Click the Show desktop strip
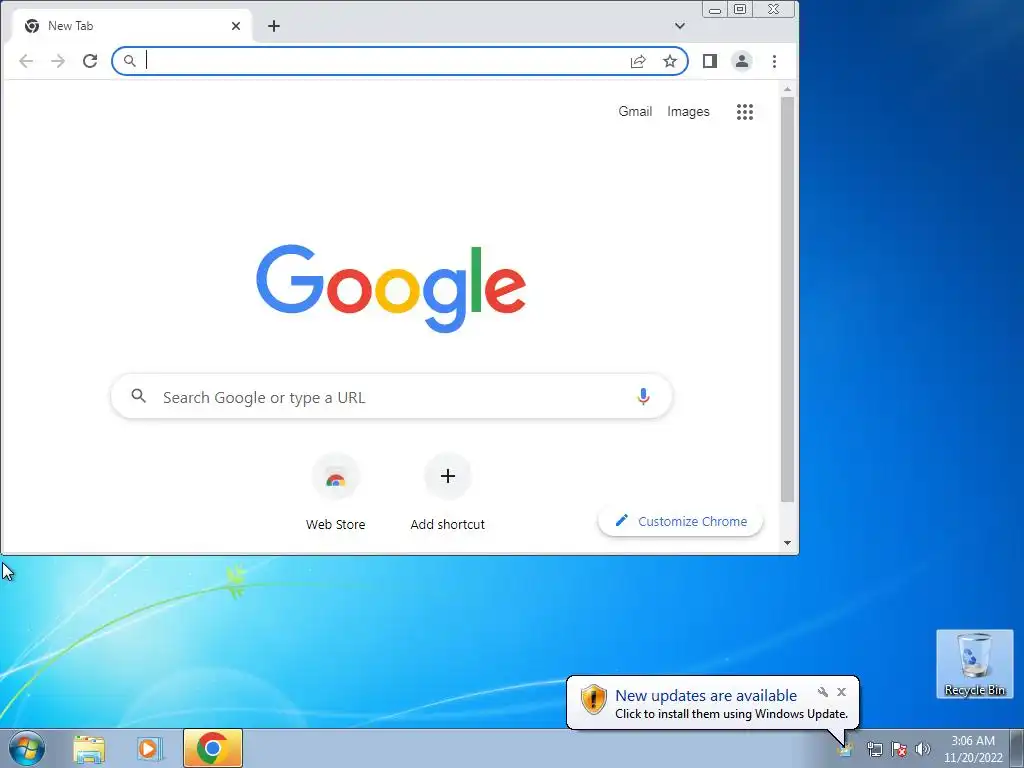This screenshot has width=1024, height=768. 1017,748
